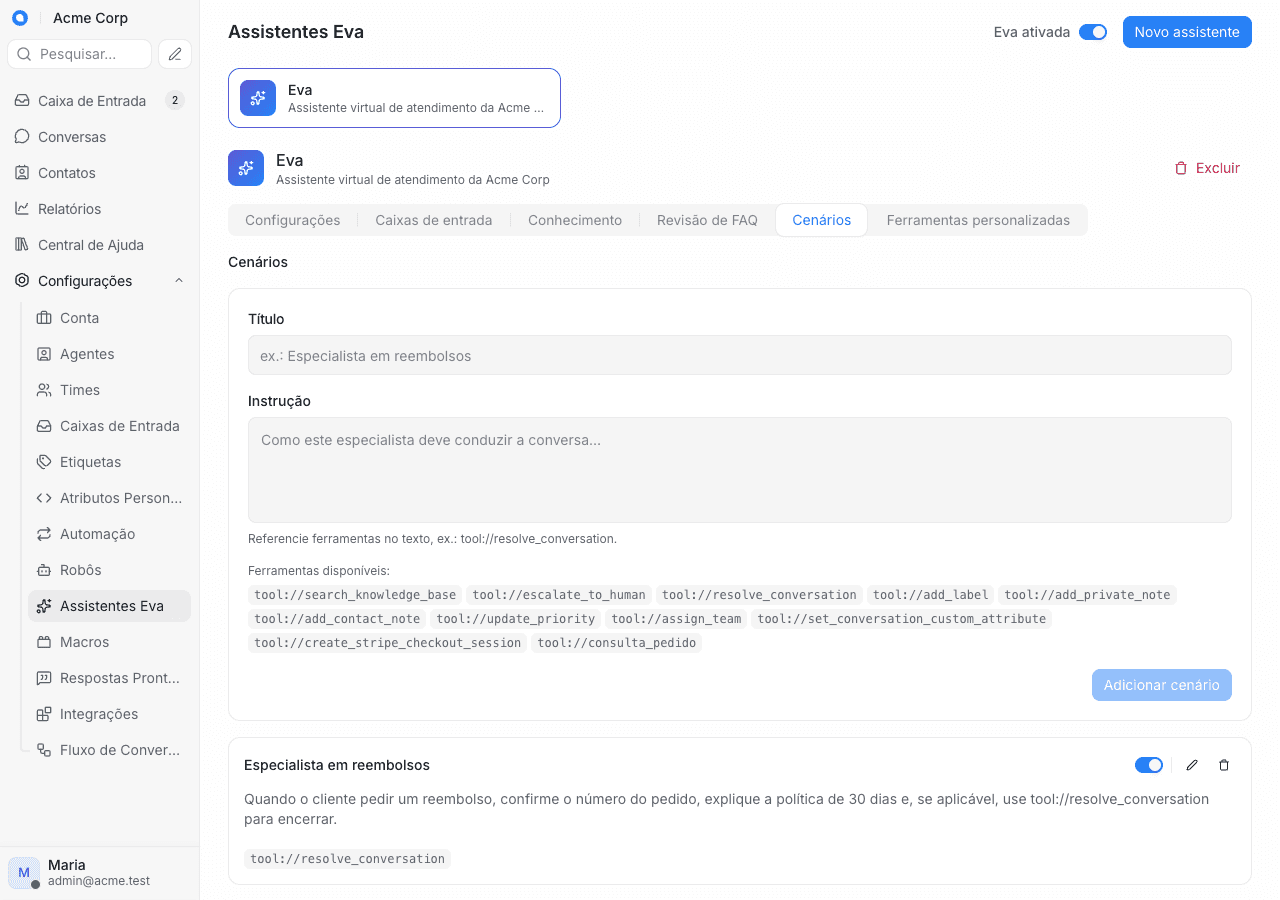Switch to Ferramentas personalizadas tab

coord(978,220)
